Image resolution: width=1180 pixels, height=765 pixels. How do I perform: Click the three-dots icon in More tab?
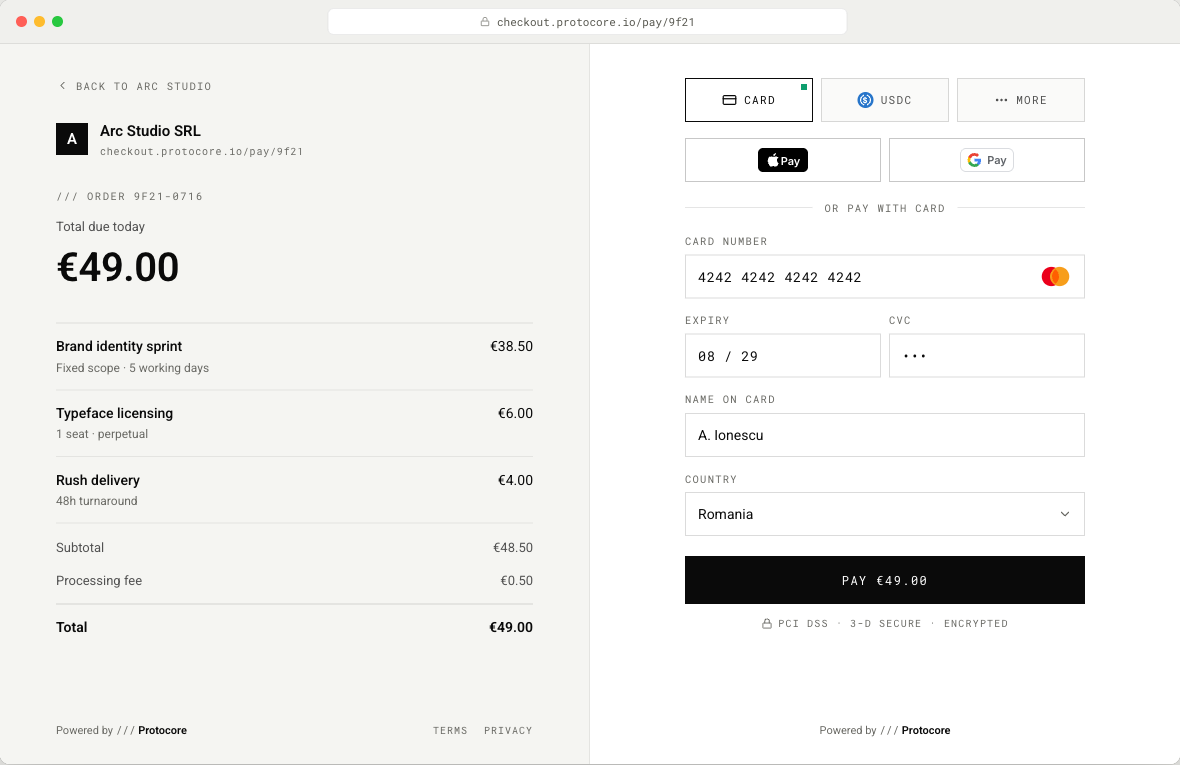click(x=1001, y=100)
